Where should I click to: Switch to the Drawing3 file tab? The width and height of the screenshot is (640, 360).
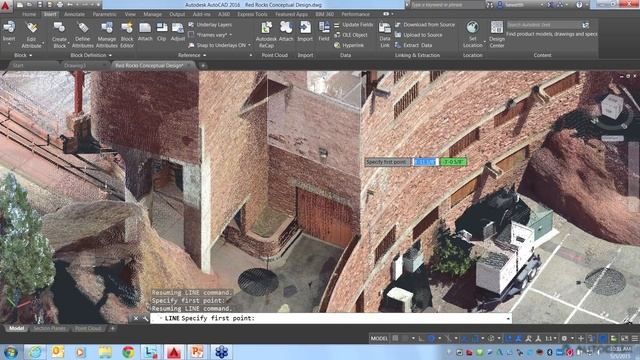tap(75, 65)
